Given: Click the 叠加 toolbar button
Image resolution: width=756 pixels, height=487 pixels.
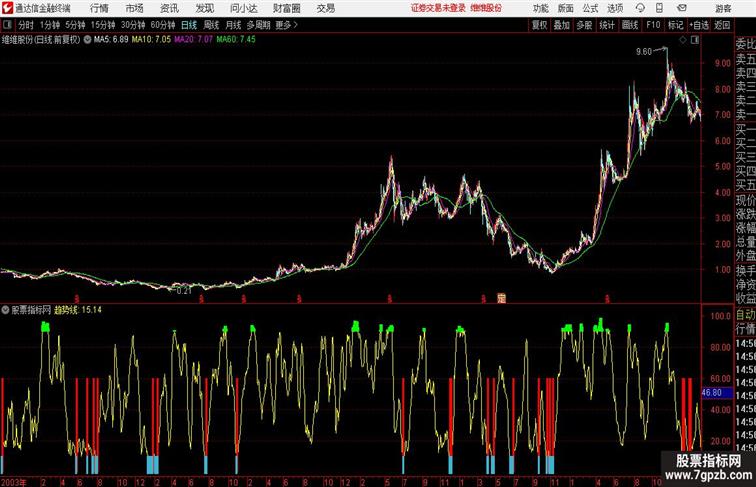Looking at the screenshot, I should click(x=562, y=25).
